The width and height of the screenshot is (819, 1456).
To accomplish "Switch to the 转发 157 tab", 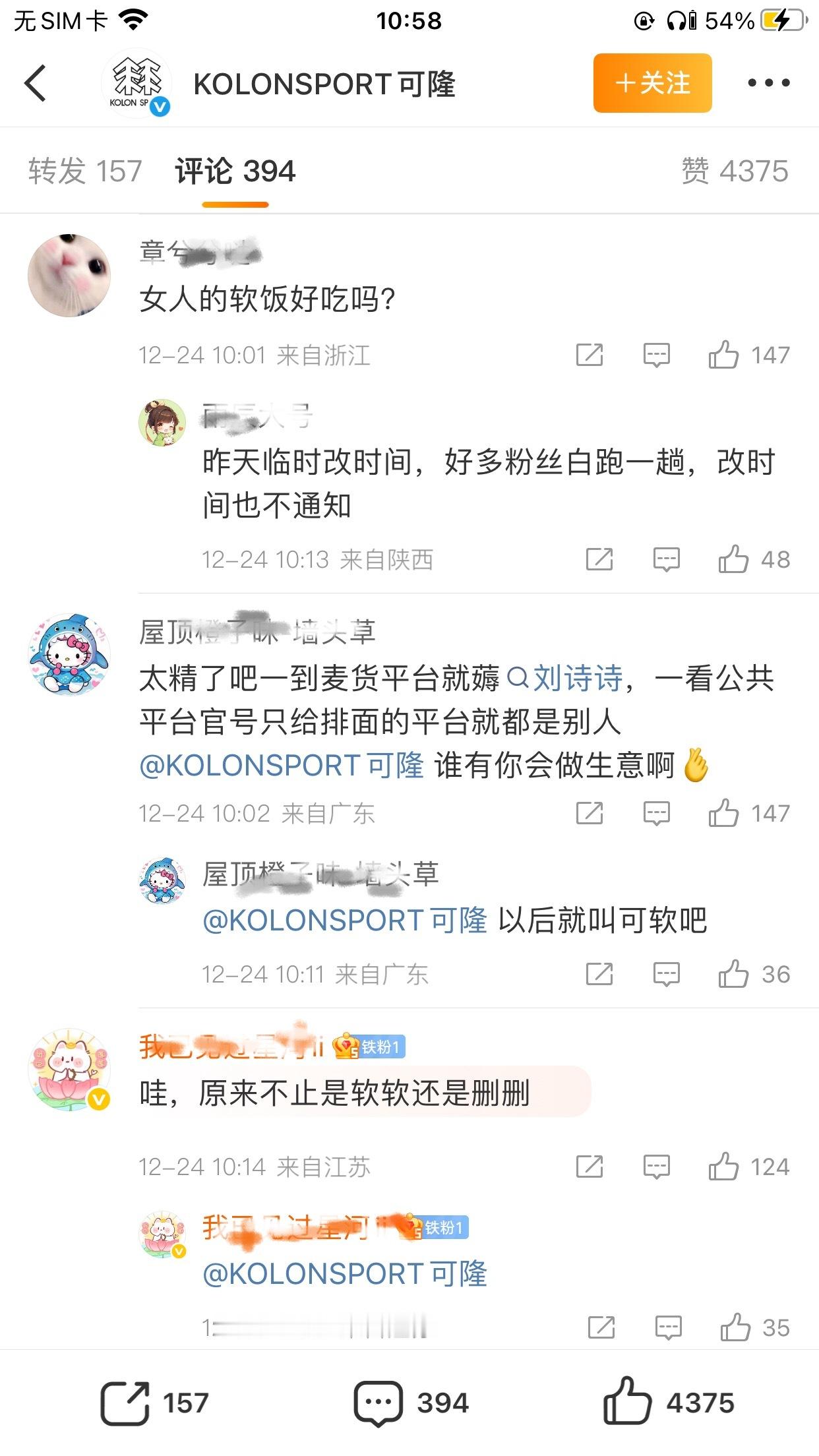I will [85, 171].
